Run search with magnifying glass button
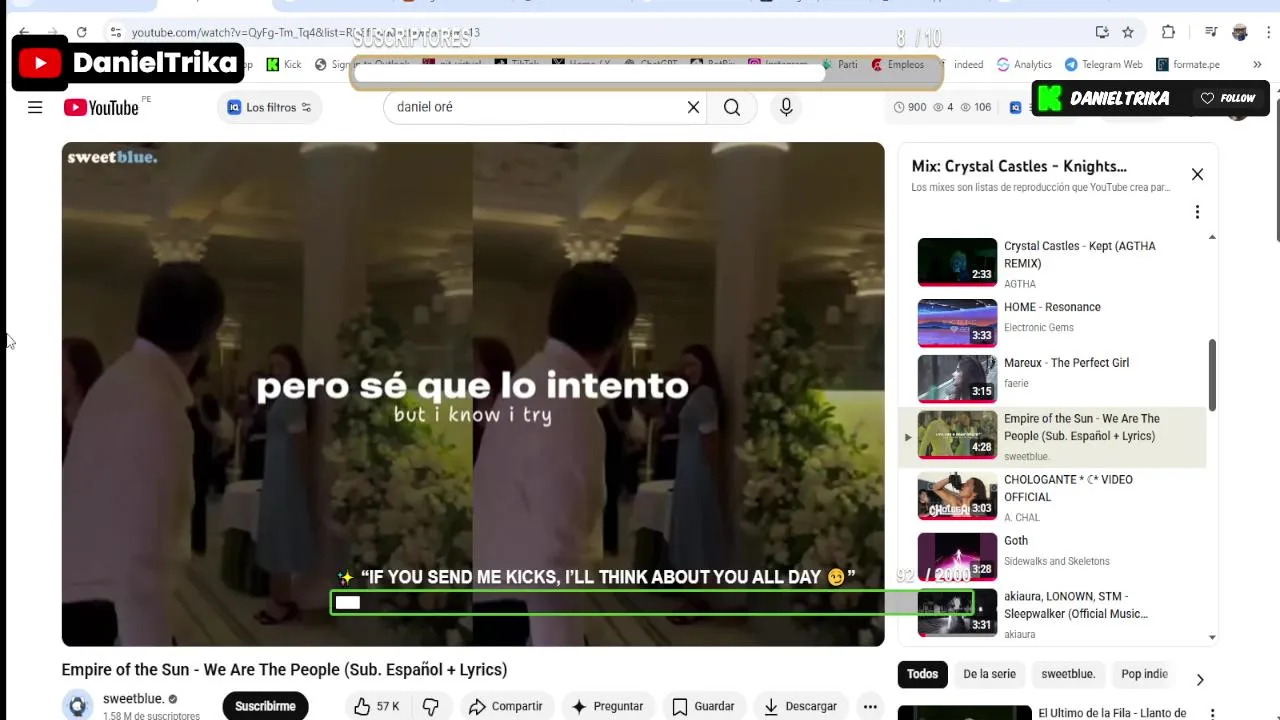The width and height of the screenshot is (1280, 720). click(732, 107)
